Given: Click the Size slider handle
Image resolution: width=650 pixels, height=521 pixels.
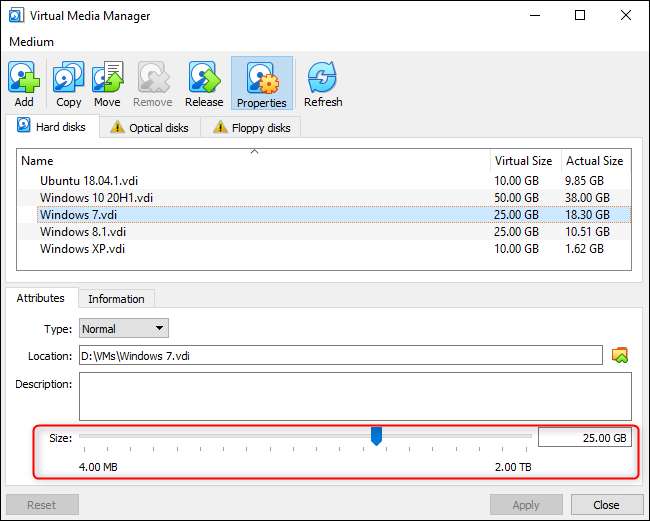Looking at the screenshot, I should (377, 436).
